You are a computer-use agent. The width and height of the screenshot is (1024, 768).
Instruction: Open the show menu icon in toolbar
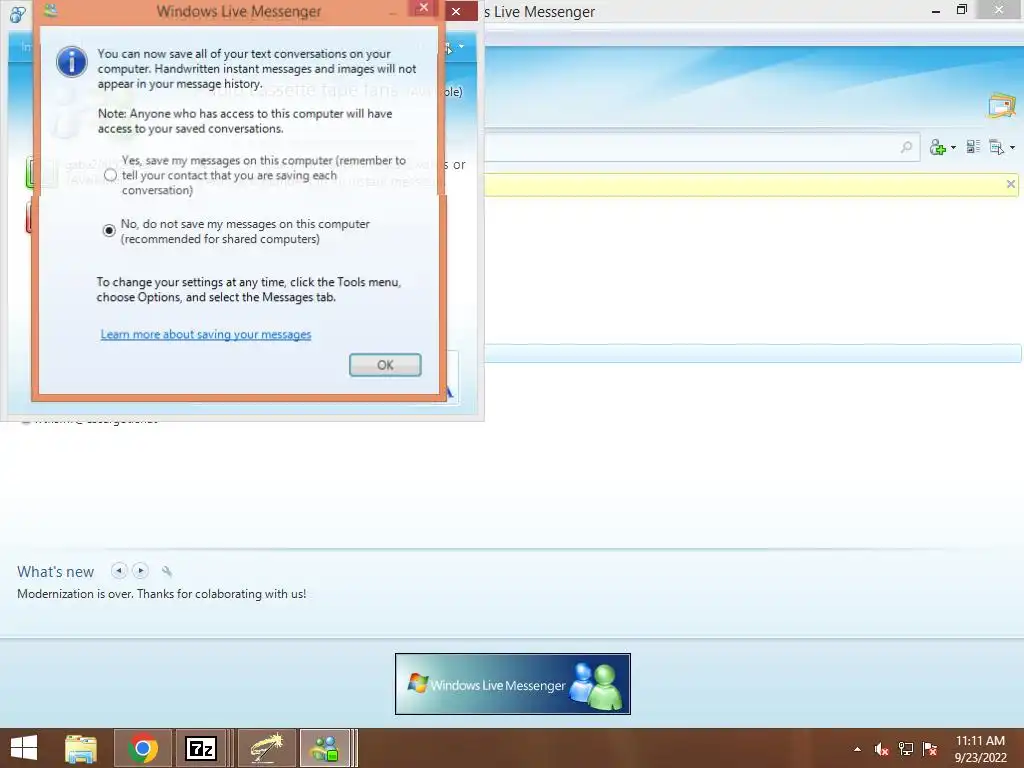[997, 148]
